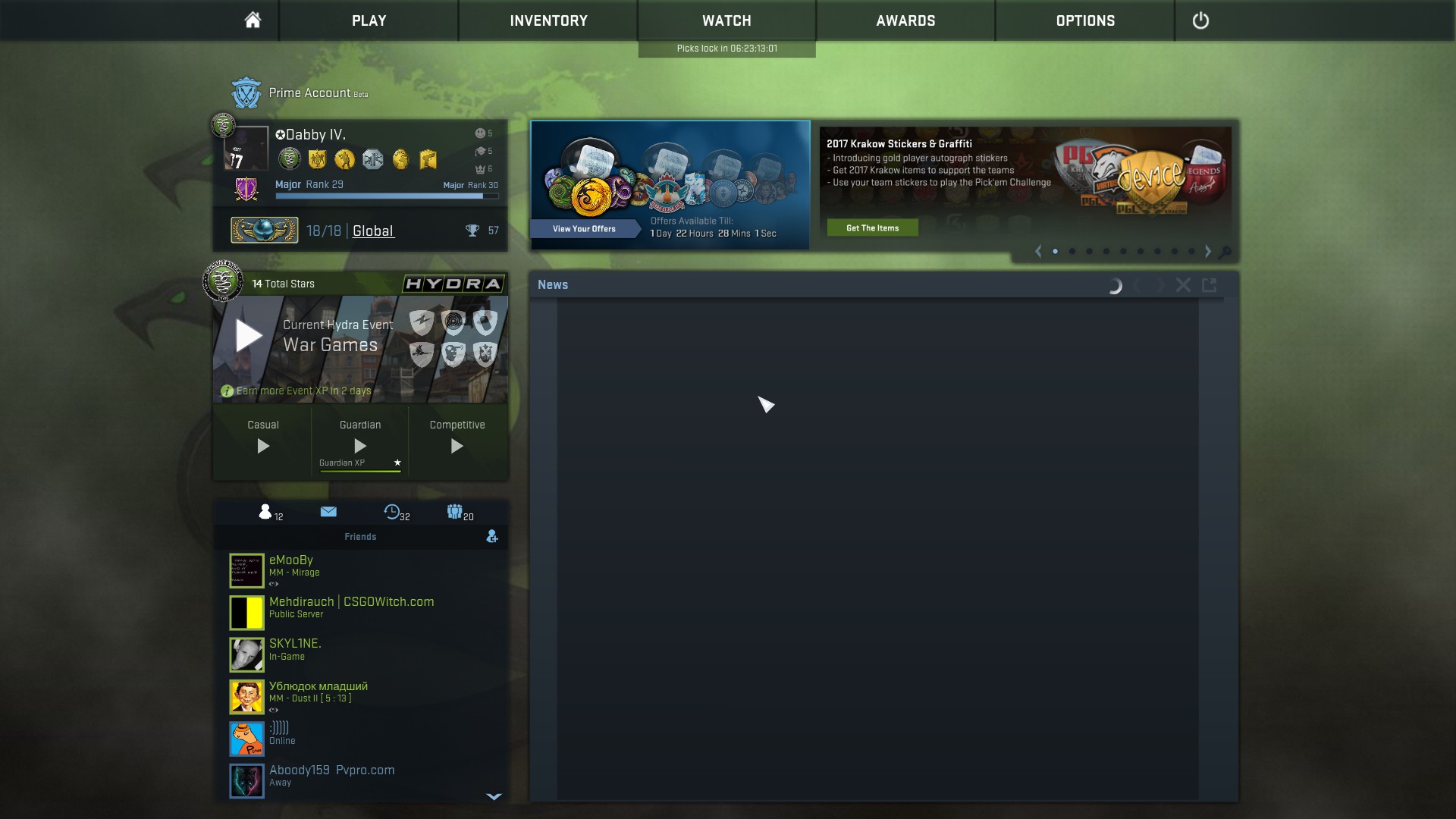Open the messages envelope icon
Image resolution: width=1456 pixels, height=819 pixels.
tap(328, 512)
